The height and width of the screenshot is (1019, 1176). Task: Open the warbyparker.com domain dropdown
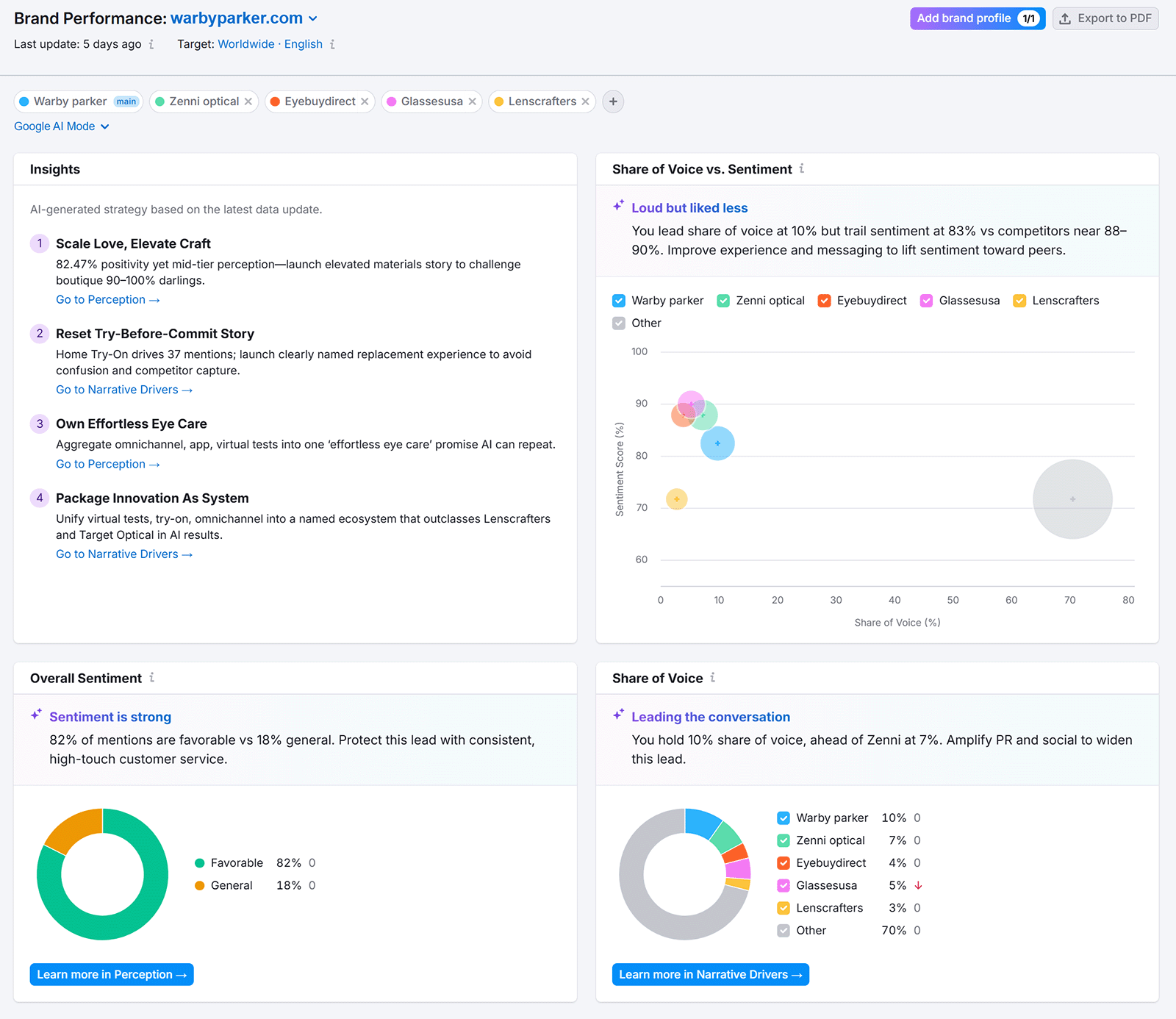(243, 18)
